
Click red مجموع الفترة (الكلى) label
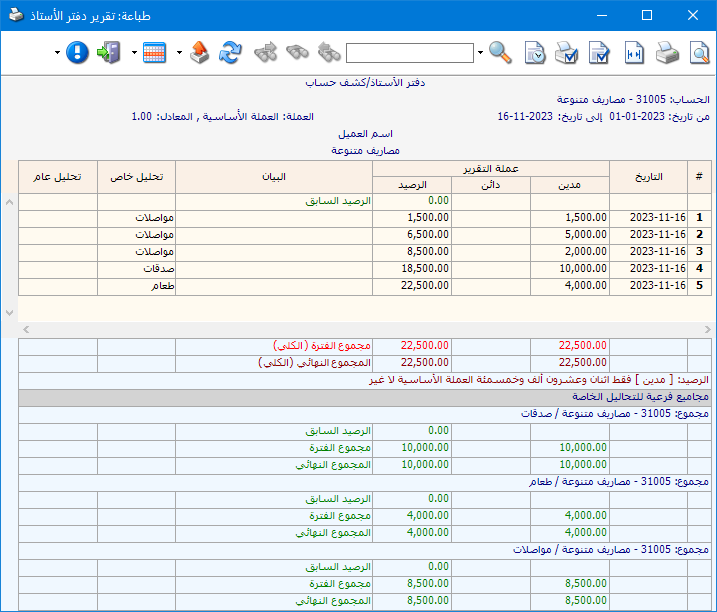click(x=322, y=345)
